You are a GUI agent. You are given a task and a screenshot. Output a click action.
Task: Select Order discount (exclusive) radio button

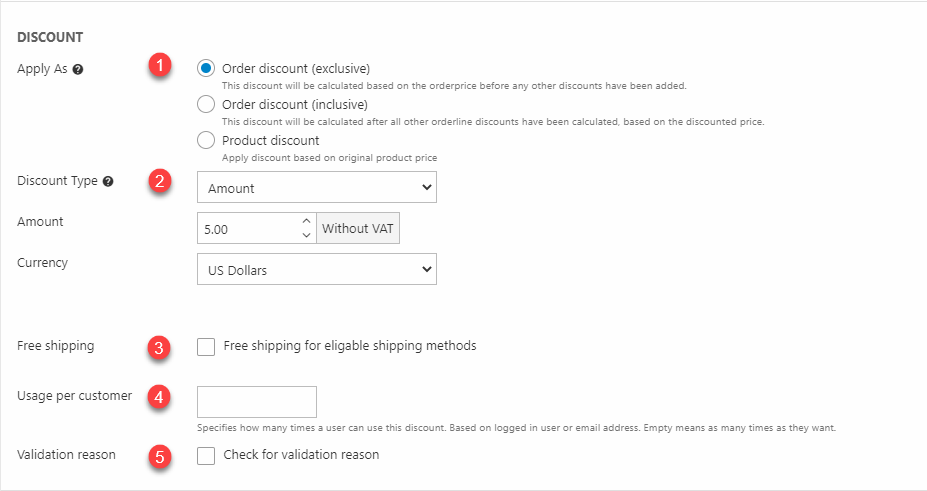[x=206, y=69]
